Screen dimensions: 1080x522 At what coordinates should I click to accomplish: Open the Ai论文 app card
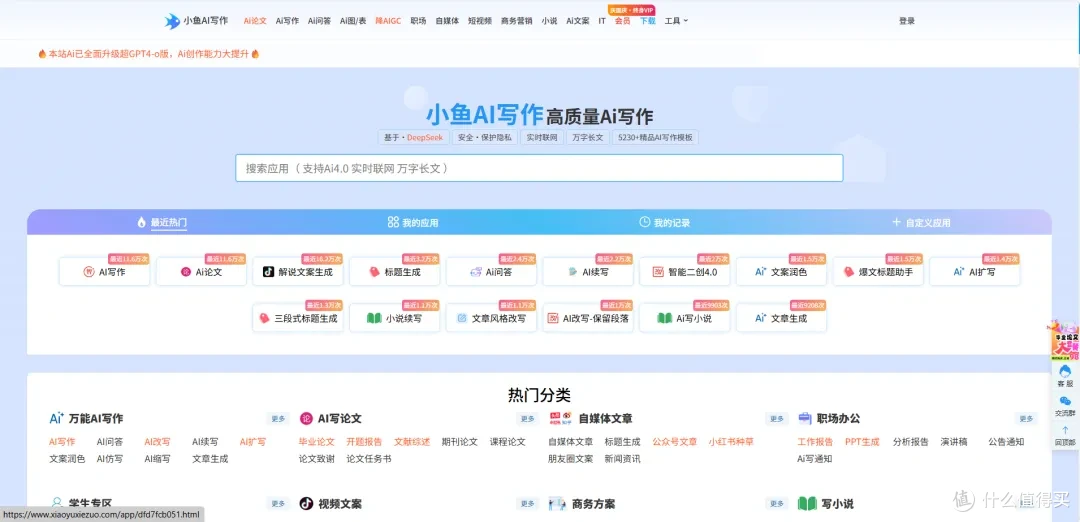pyautogui.click(x=201, y=272)
